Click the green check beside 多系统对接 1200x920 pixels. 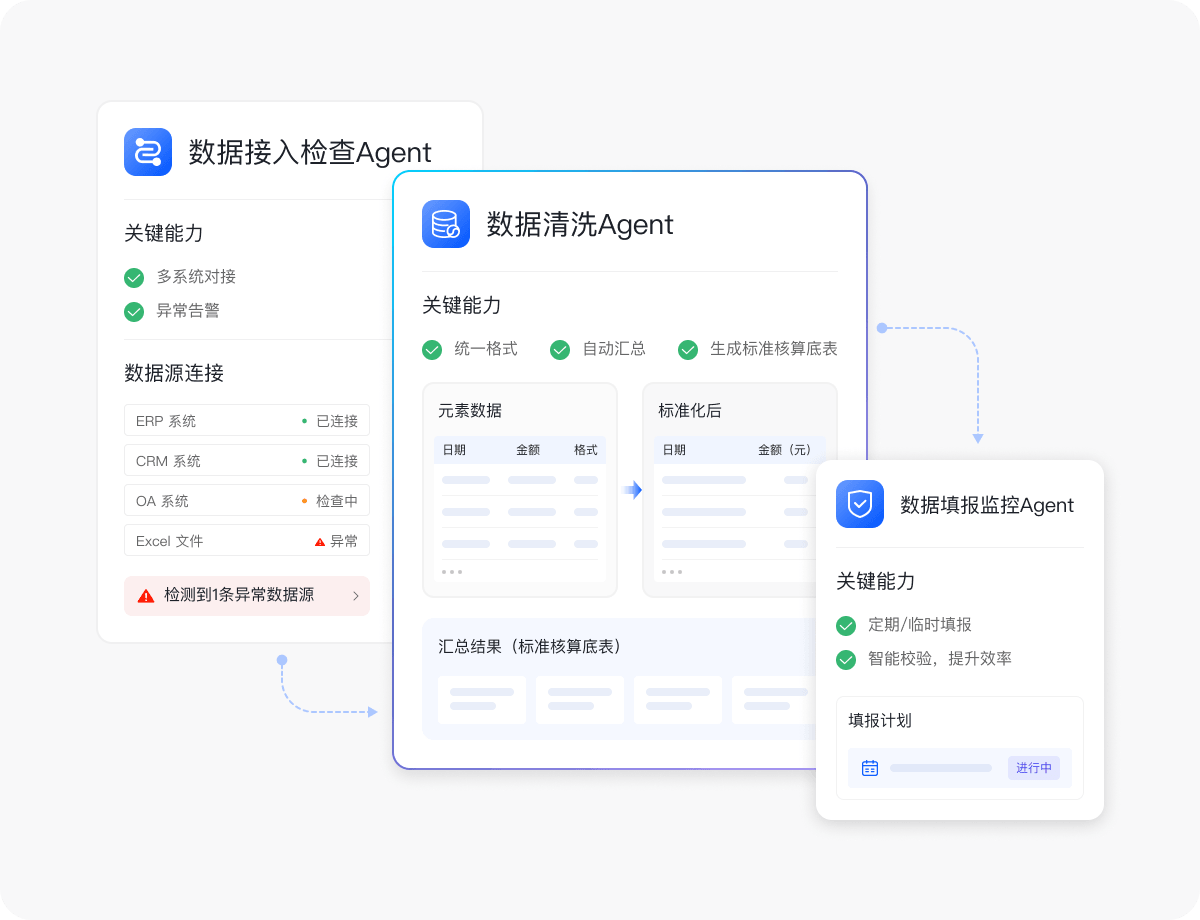[134, 277]
